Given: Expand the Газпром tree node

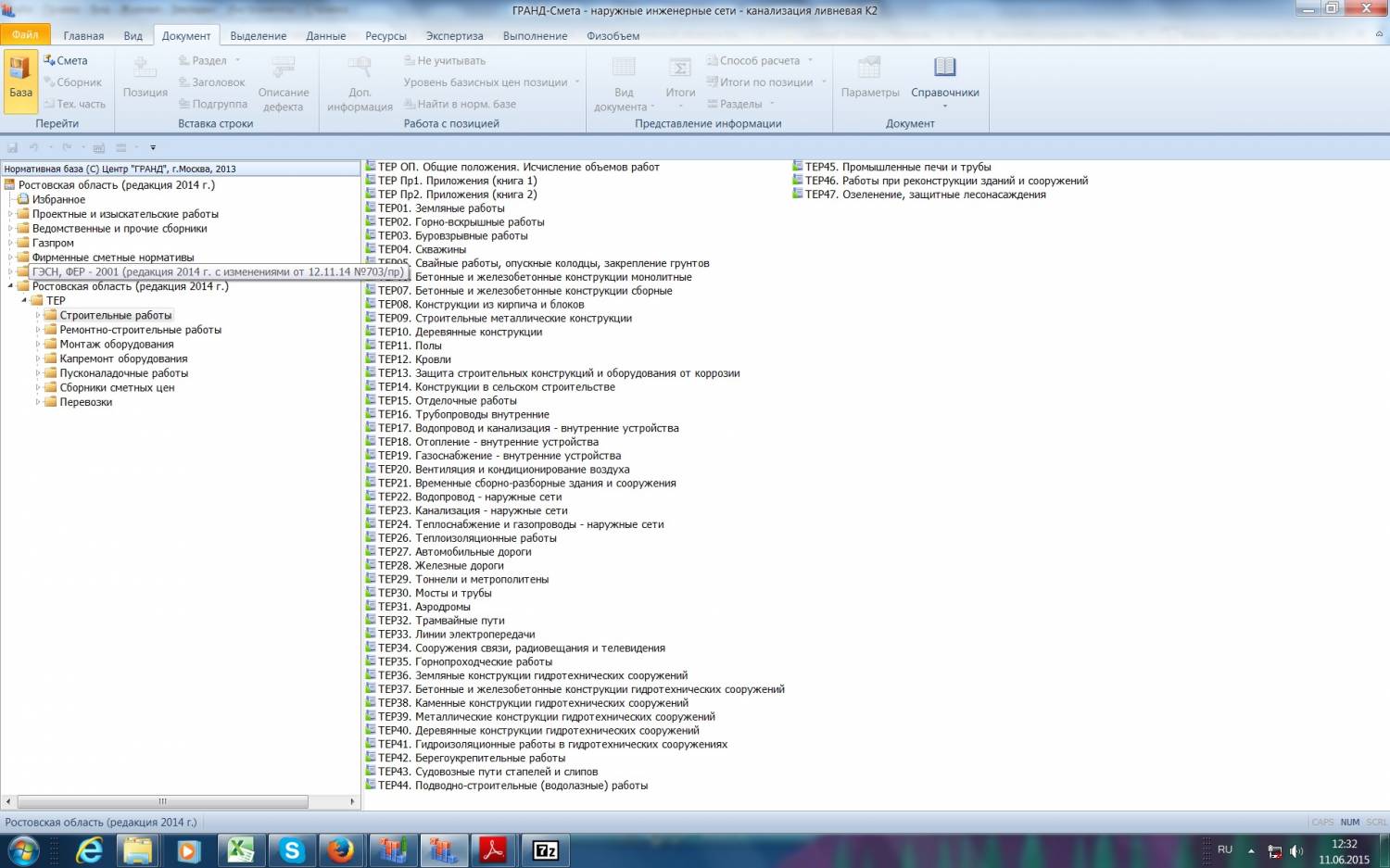Looking at the screenshot, I should (11, 243).
